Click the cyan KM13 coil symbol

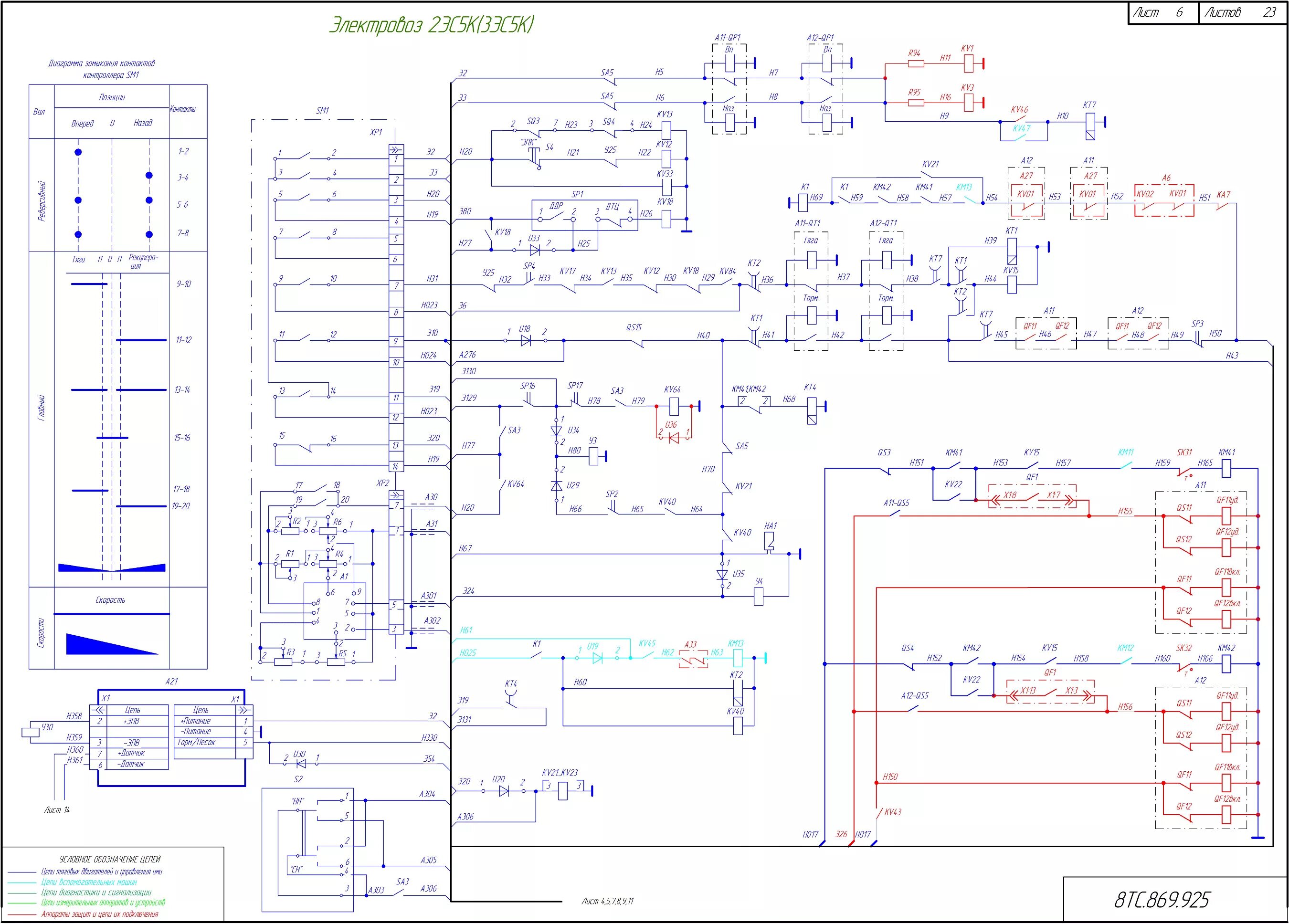(737, 658)
